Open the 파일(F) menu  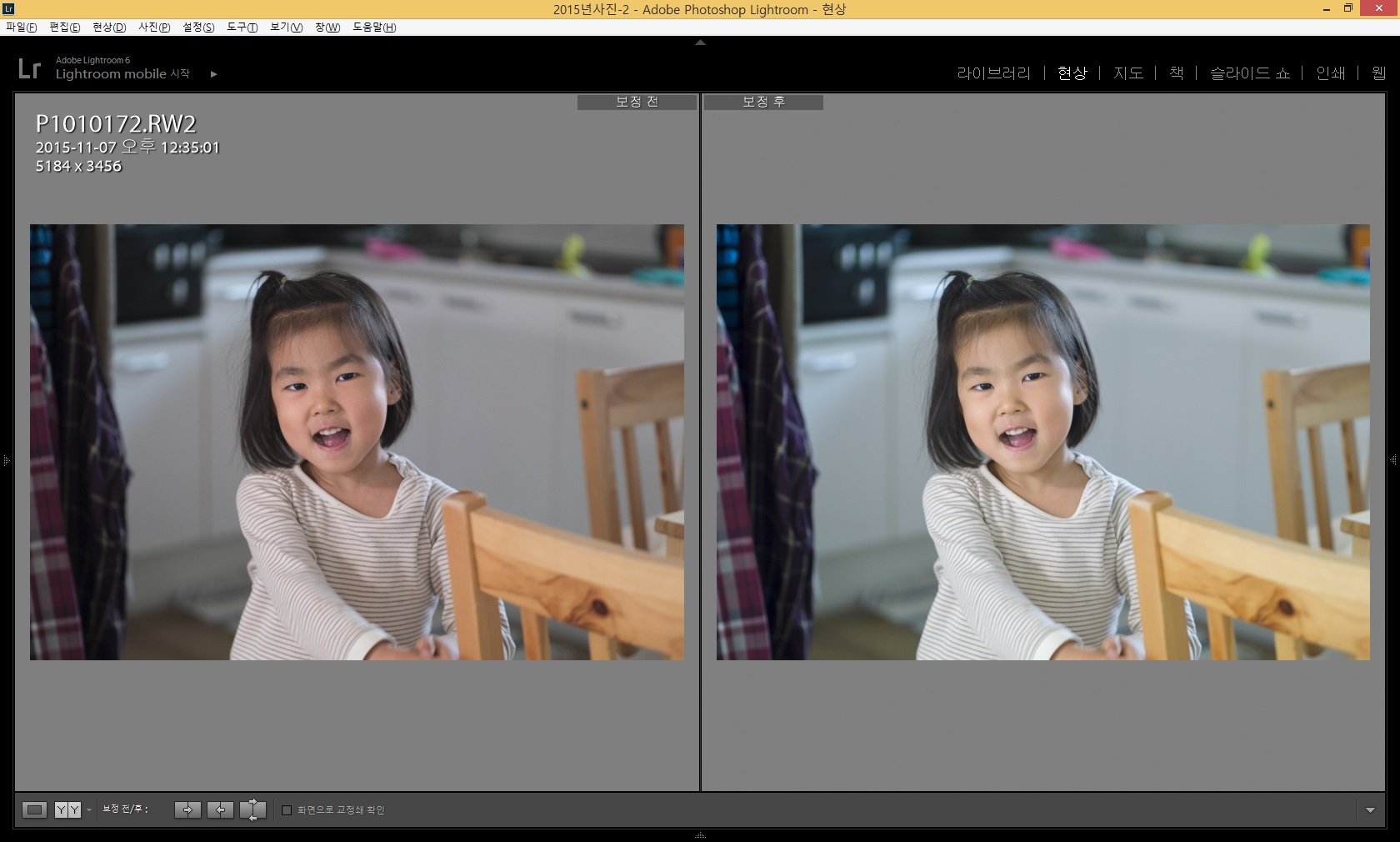[21, 28]
